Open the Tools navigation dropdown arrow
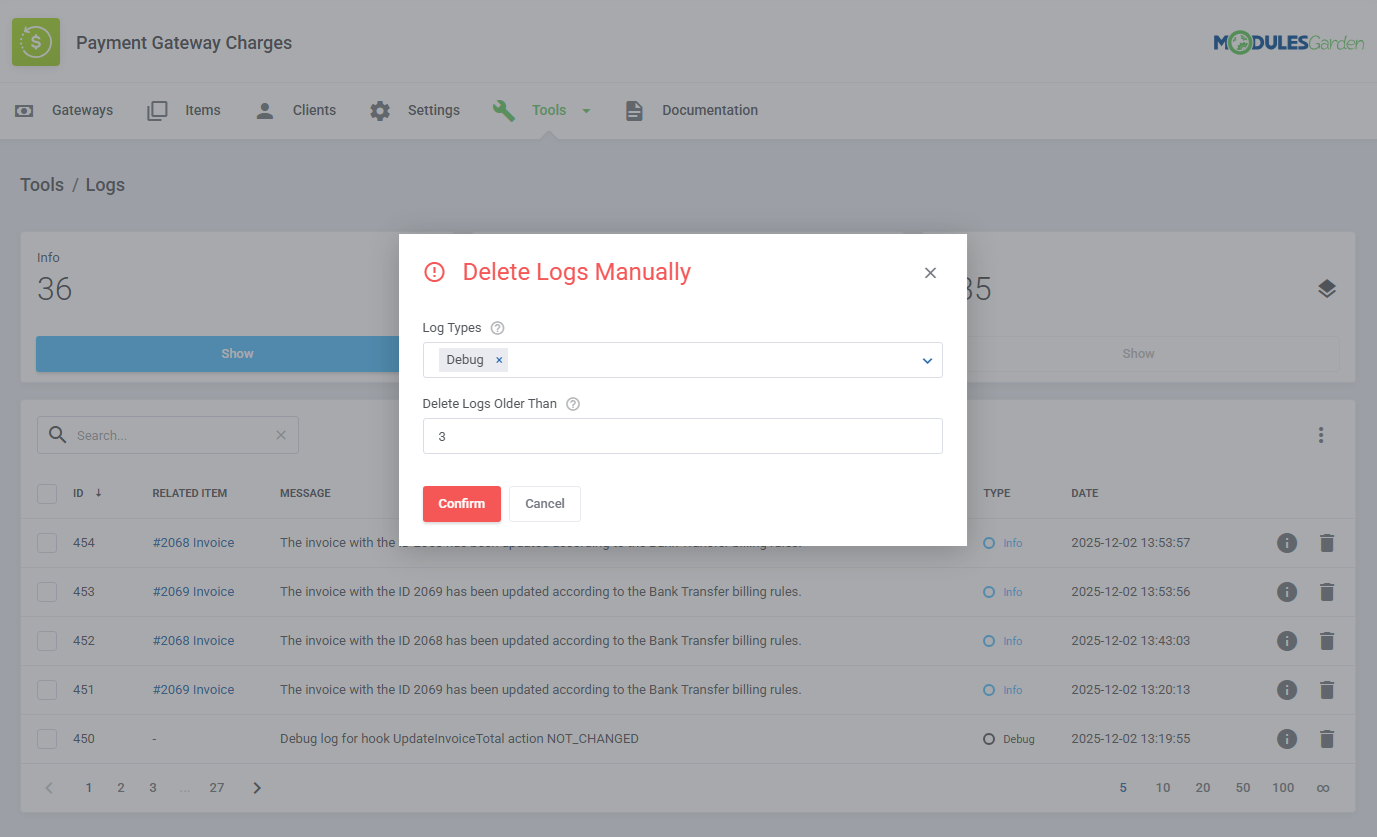Viewport: 1377px width, 837px height. [586, 110]
